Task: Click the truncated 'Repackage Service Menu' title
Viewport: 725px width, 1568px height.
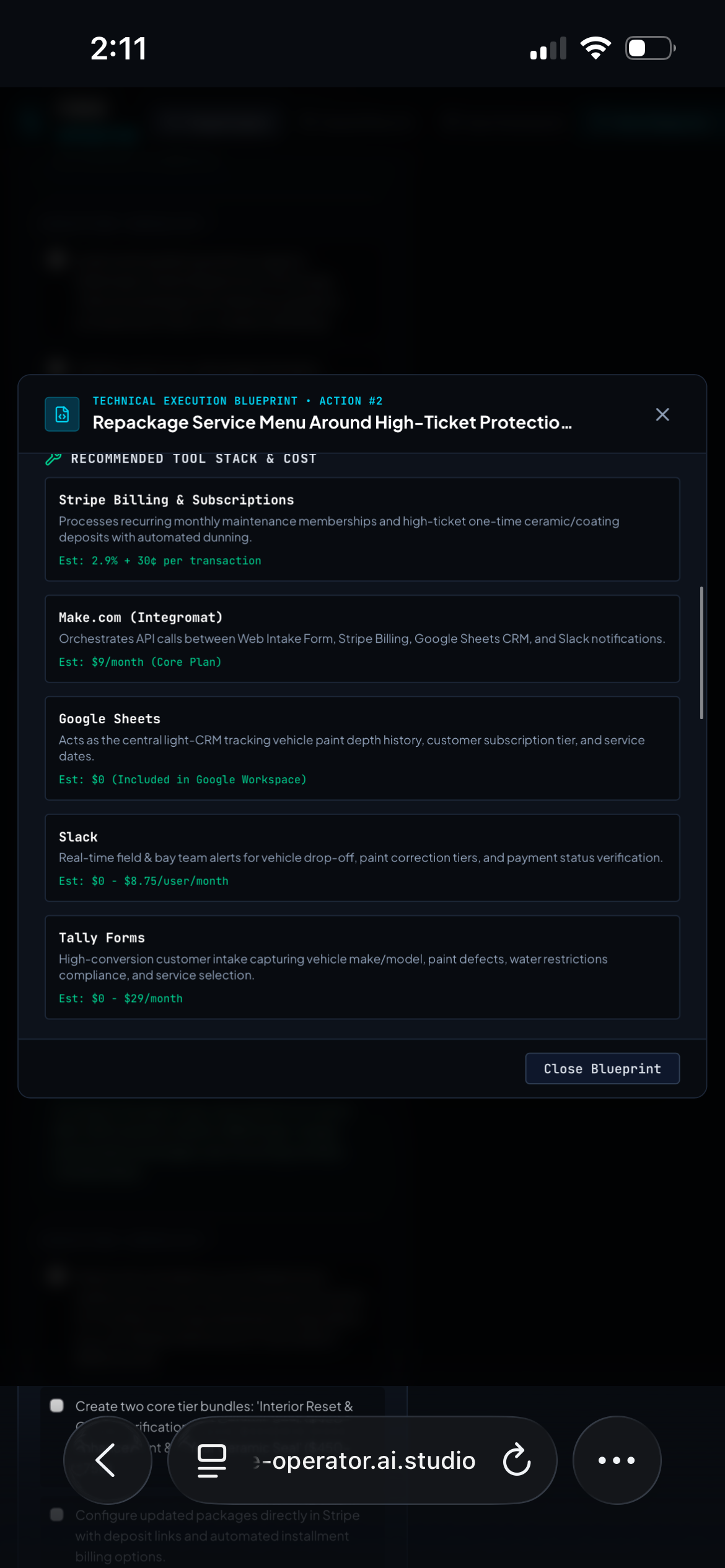Action: pos(332,422)
